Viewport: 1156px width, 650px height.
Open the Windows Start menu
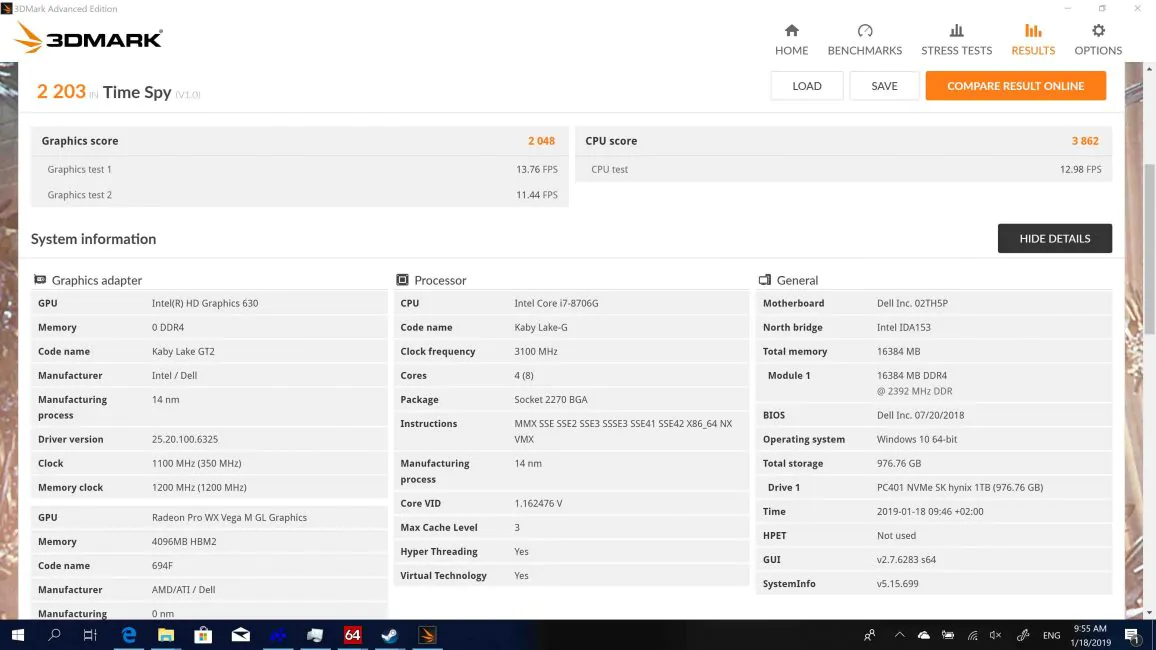[18, 635]
